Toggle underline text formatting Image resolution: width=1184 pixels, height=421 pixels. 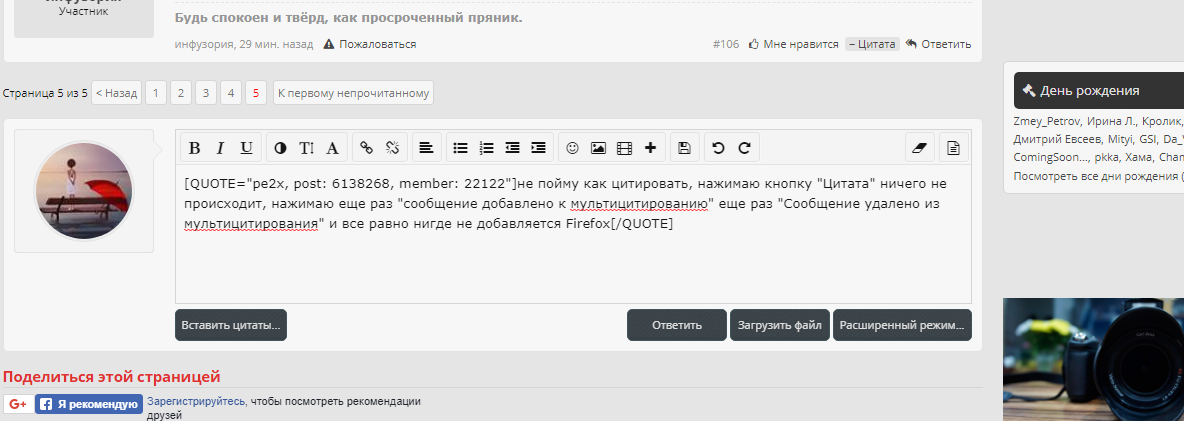[x=246, y=148]
